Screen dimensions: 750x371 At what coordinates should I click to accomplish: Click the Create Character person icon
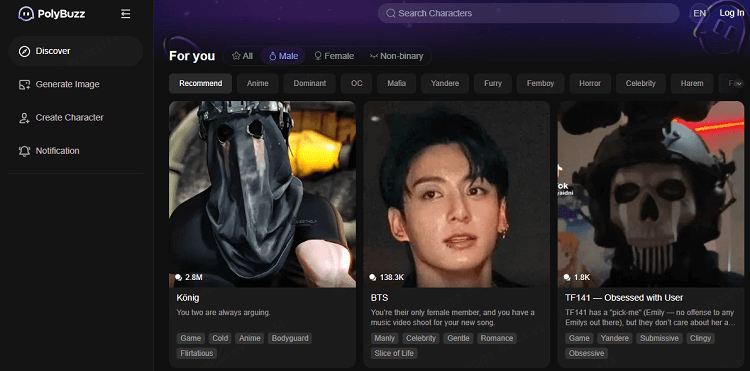[x=24, y=118]
